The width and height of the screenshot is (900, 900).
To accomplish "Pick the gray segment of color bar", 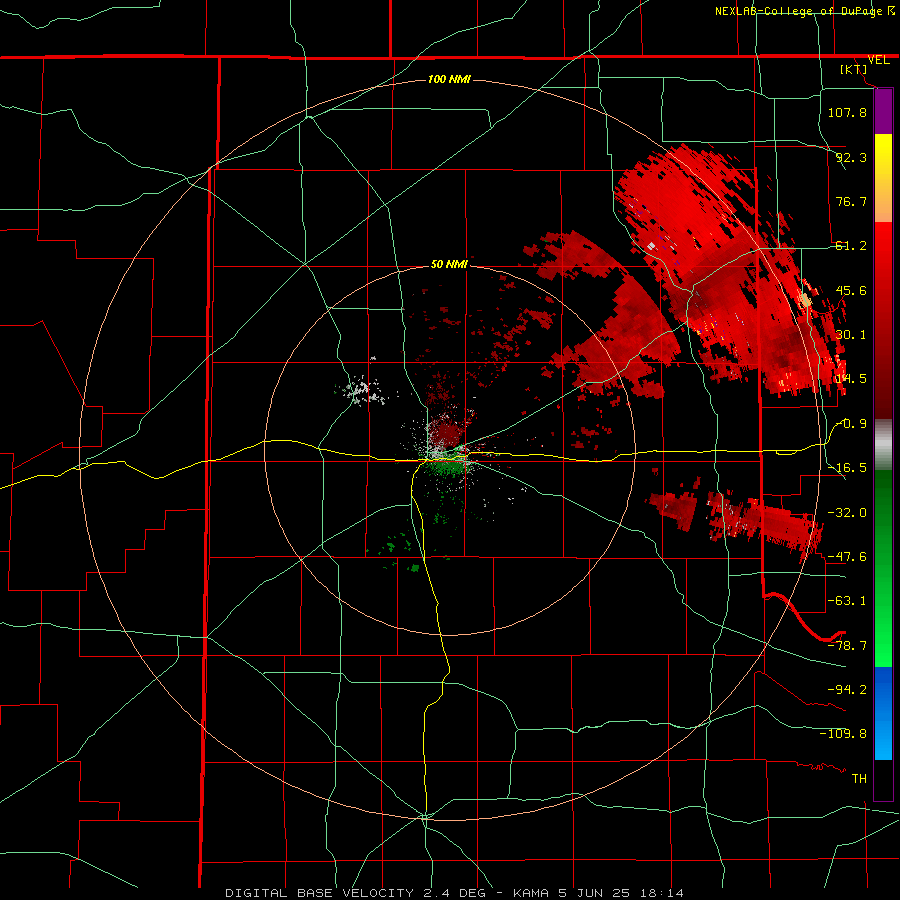I will pyautogui.click(x=883, y=445).
